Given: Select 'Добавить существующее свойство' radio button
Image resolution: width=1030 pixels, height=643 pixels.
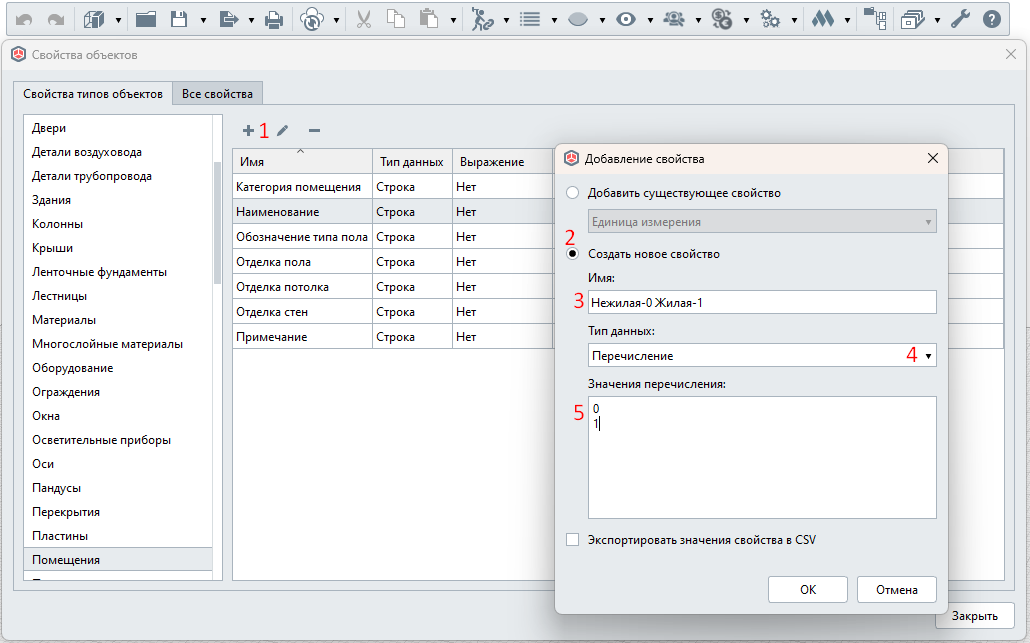Looking at the screenshot, I should [573, 193].
